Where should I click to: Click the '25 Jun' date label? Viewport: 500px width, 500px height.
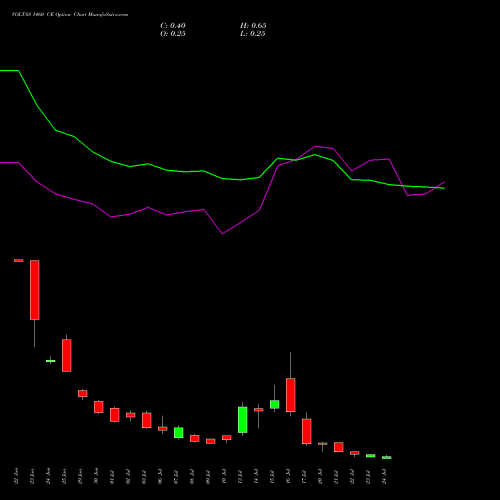pyautogui.click(x=64, y=476)
